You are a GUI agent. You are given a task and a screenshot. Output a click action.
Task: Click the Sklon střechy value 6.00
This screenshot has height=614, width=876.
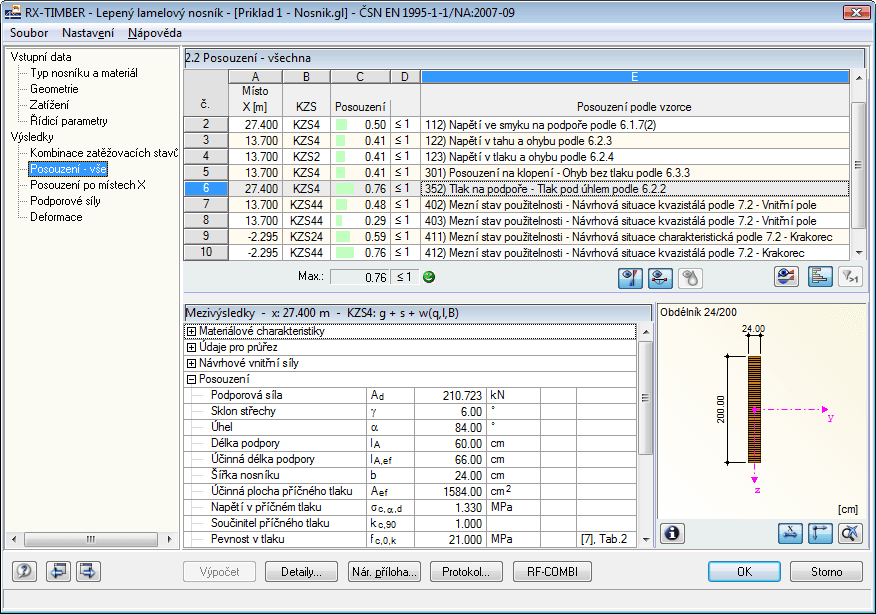(450, 411)
